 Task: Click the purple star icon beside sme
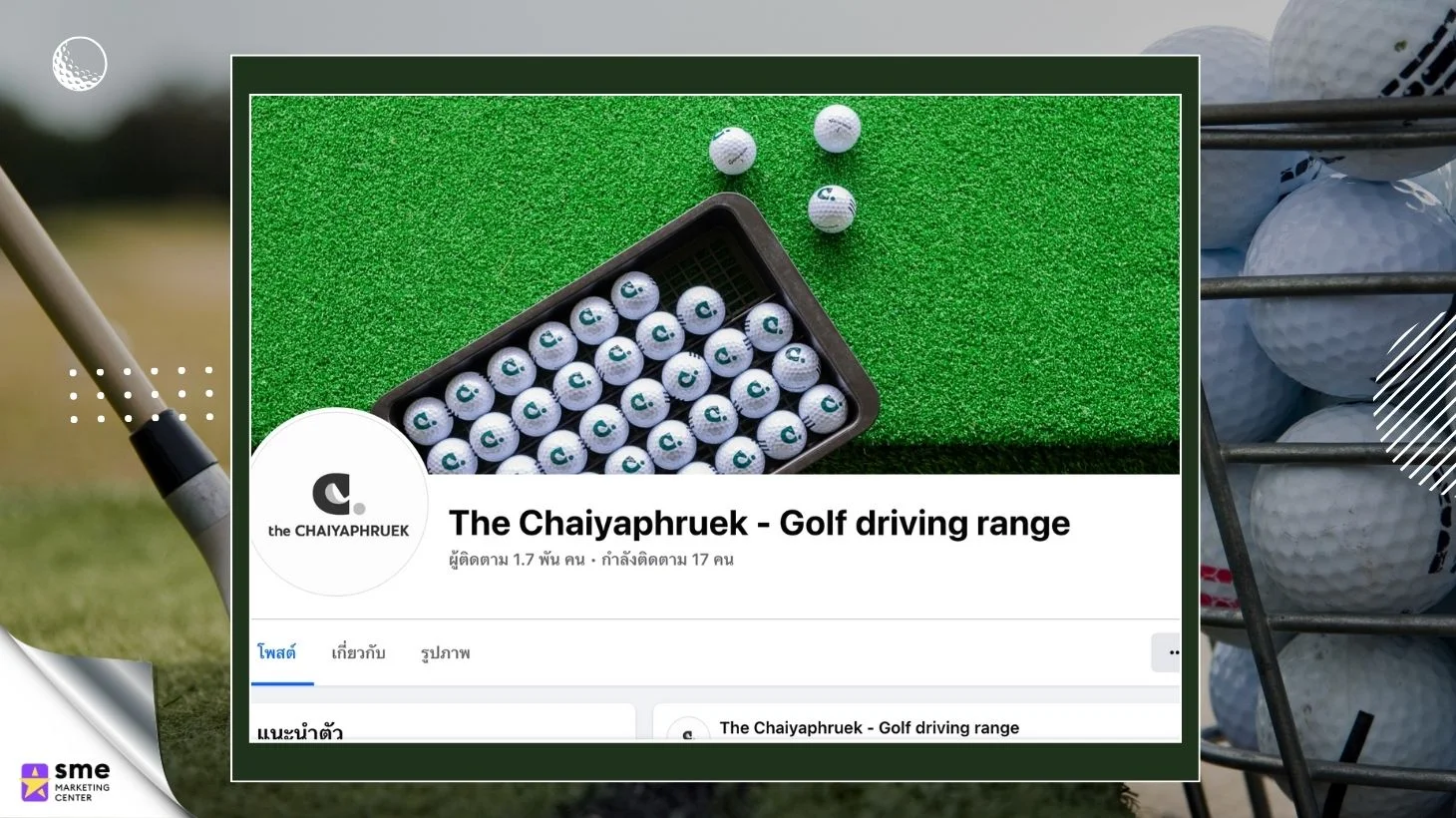pyautogui.click(x=35, y=782)
